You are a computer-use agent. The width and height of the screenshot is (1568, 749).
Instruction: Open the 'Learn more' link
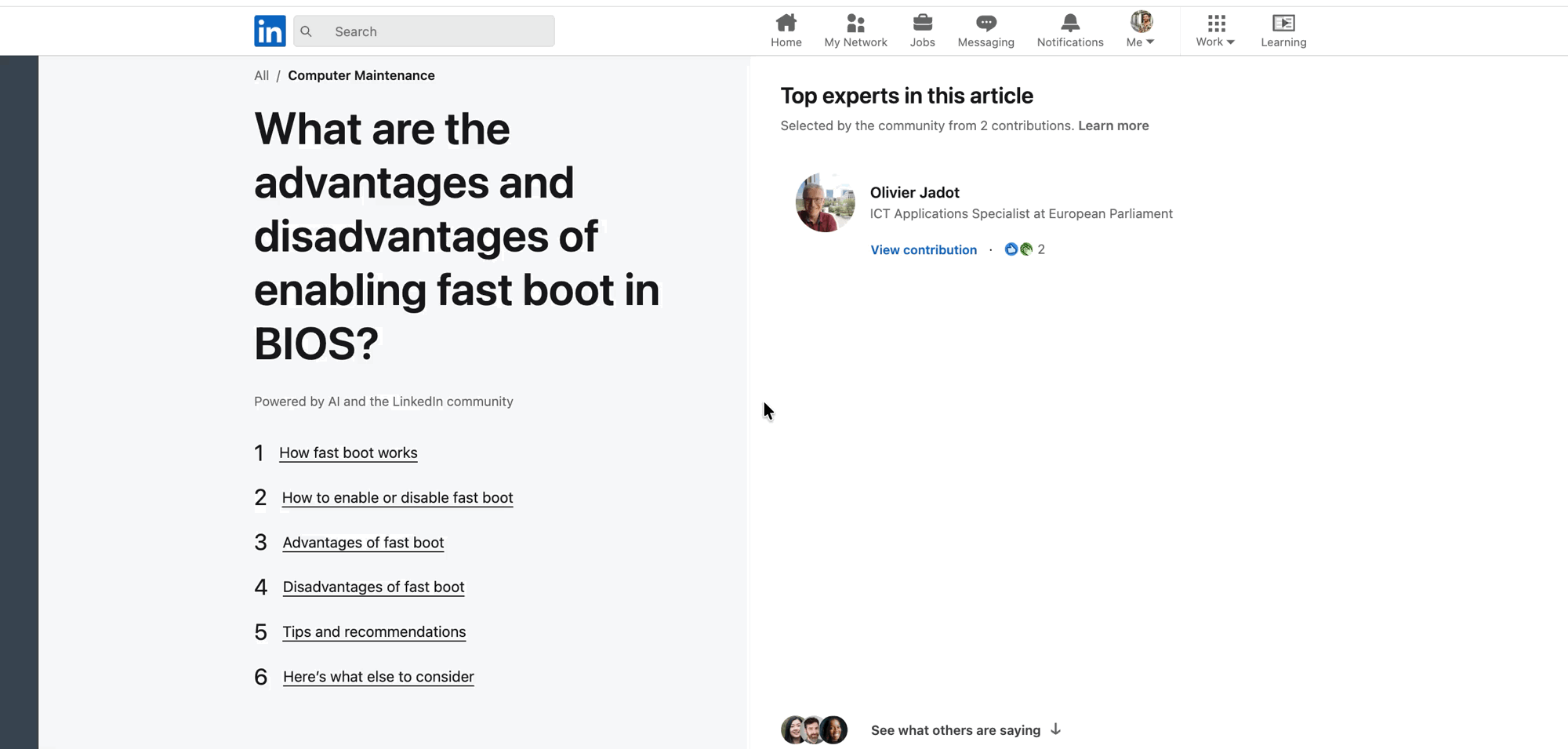(1113, 125)
